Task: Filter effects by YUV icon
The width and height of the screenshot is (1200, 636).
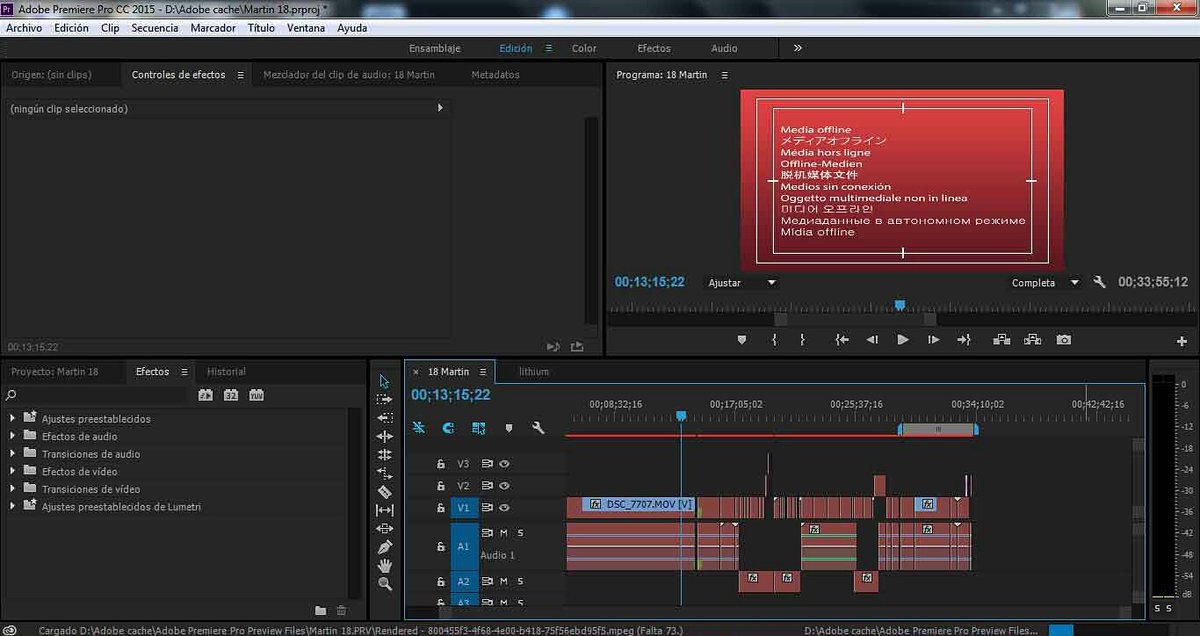Action: (x=256, y=395)
